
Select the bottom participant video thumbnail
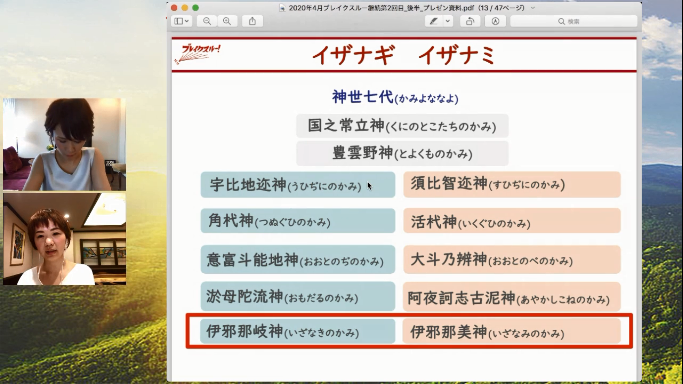64,239
